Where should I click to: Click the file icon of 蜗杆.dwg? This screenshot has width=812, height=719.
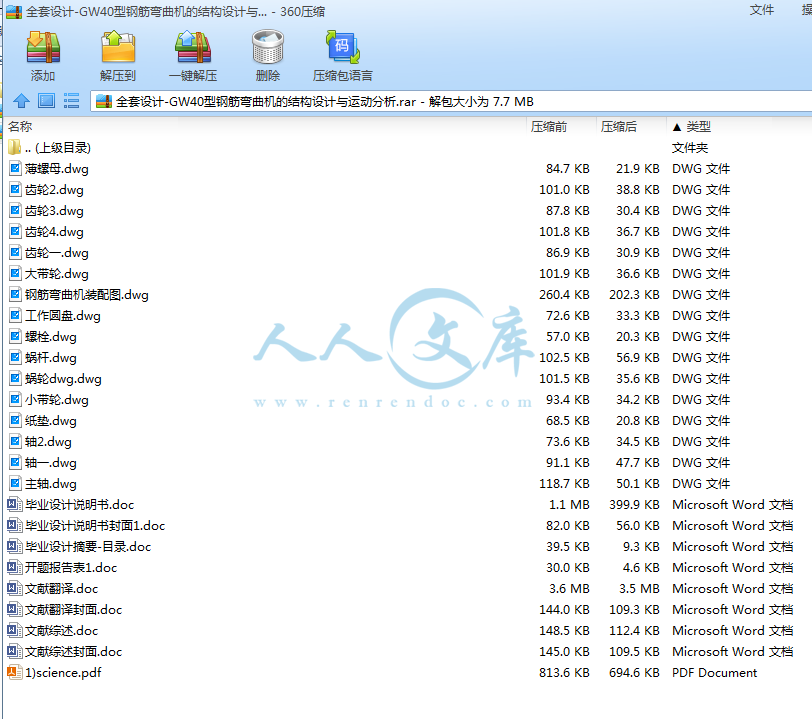point(16,357)
